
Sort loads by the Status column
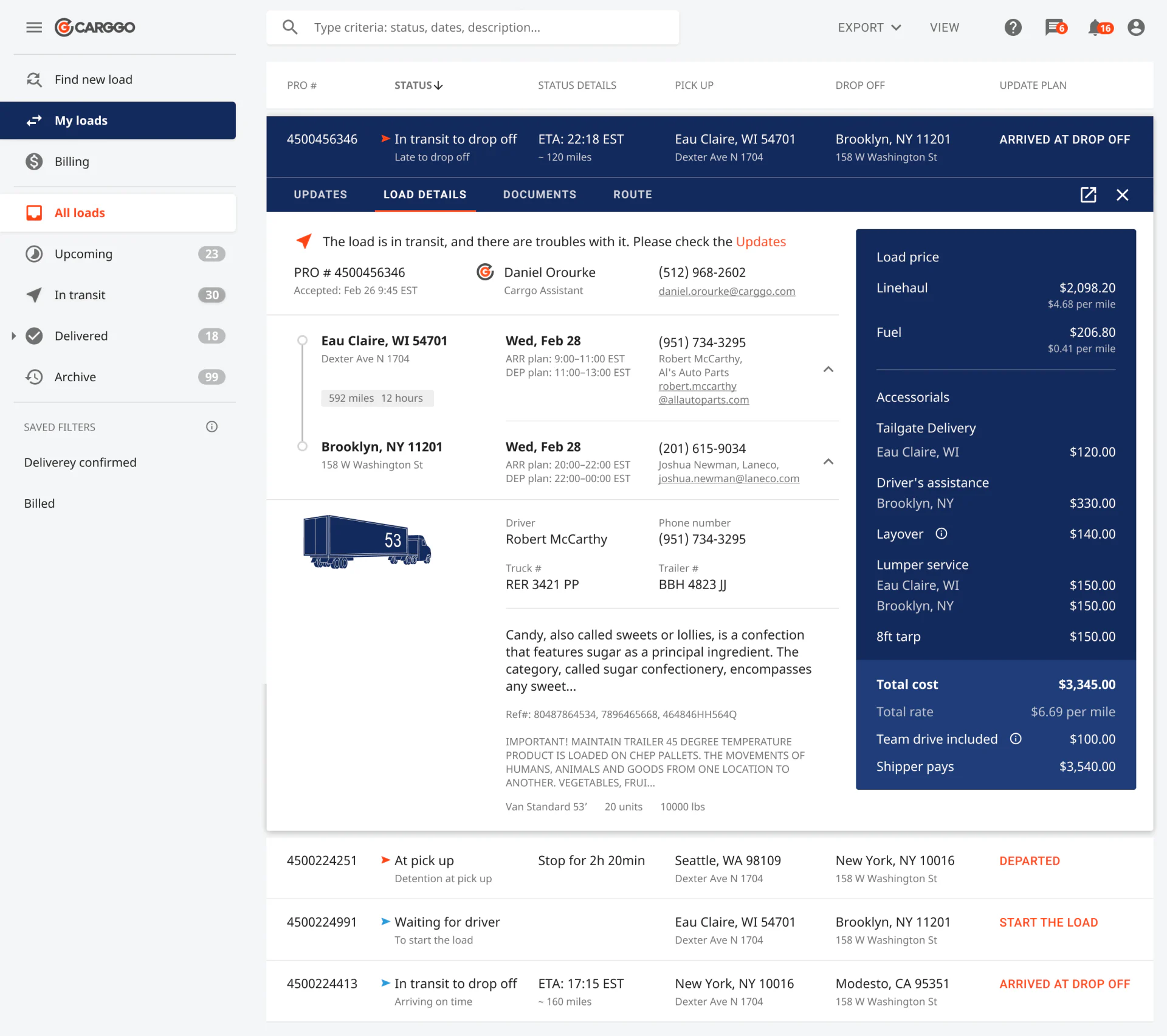point(418,85)
